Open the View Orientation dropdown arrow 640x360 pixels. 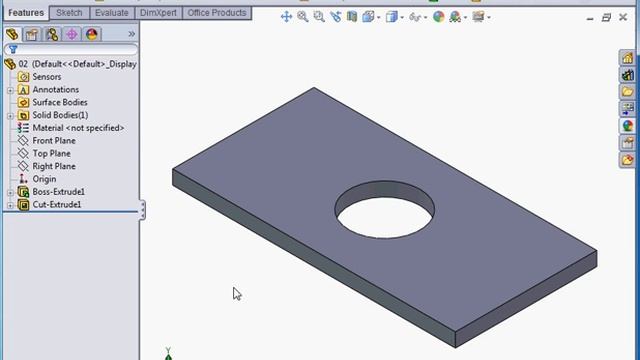379,18
